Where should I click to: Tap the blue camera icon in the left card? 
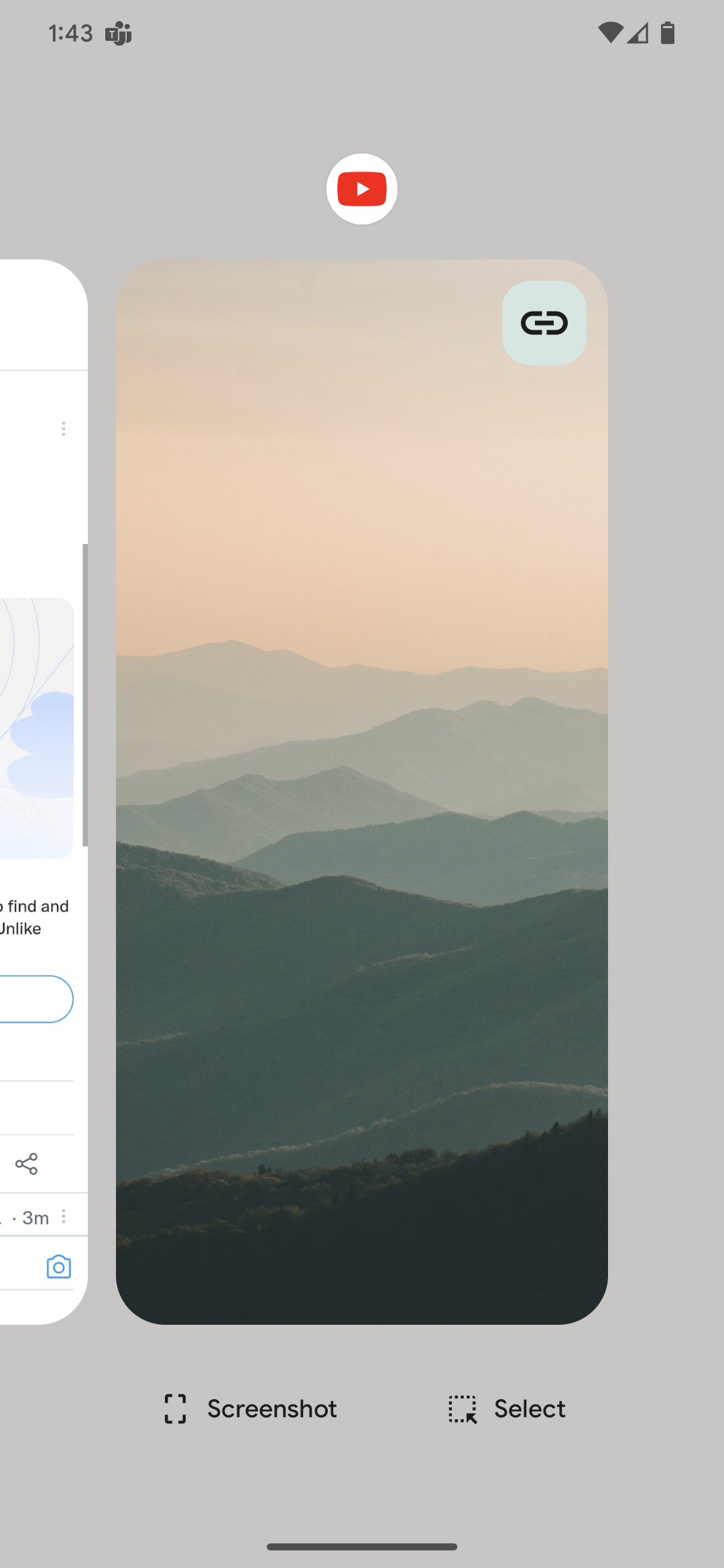coord(59,1266)
